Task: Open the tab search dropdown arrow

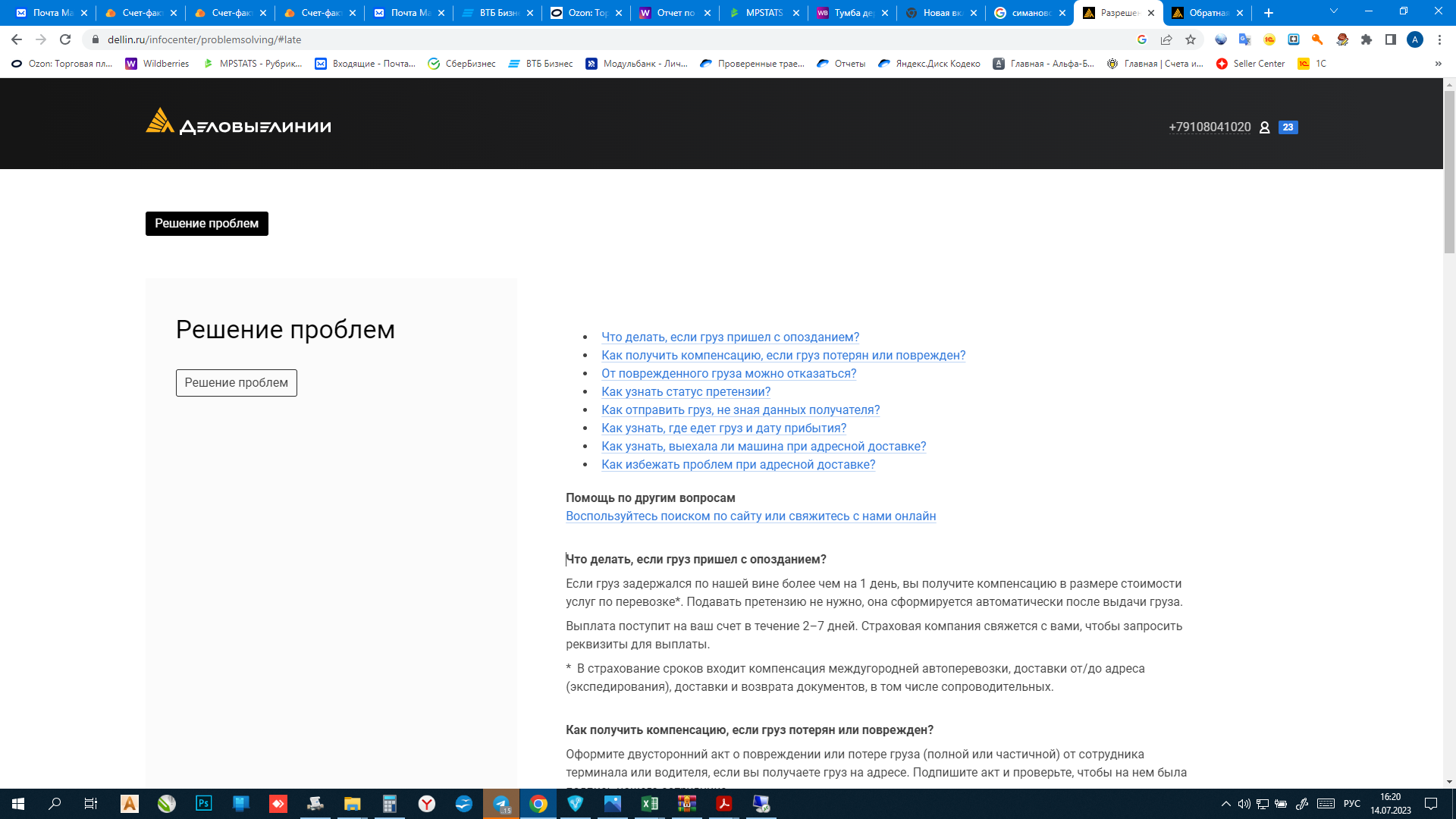Action: point(1334,11)
